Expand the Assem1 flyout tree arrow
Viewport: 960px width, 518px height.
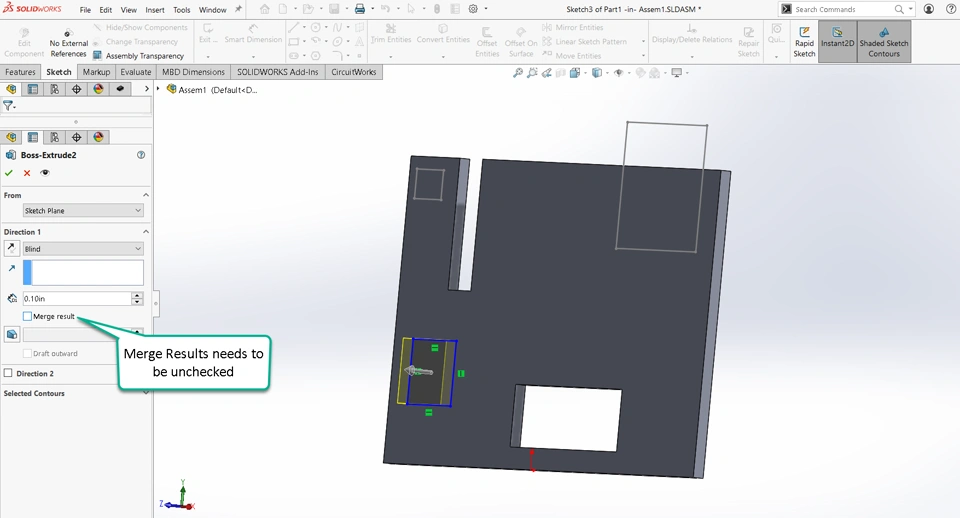pyautogui.click(x=158, y=89)
